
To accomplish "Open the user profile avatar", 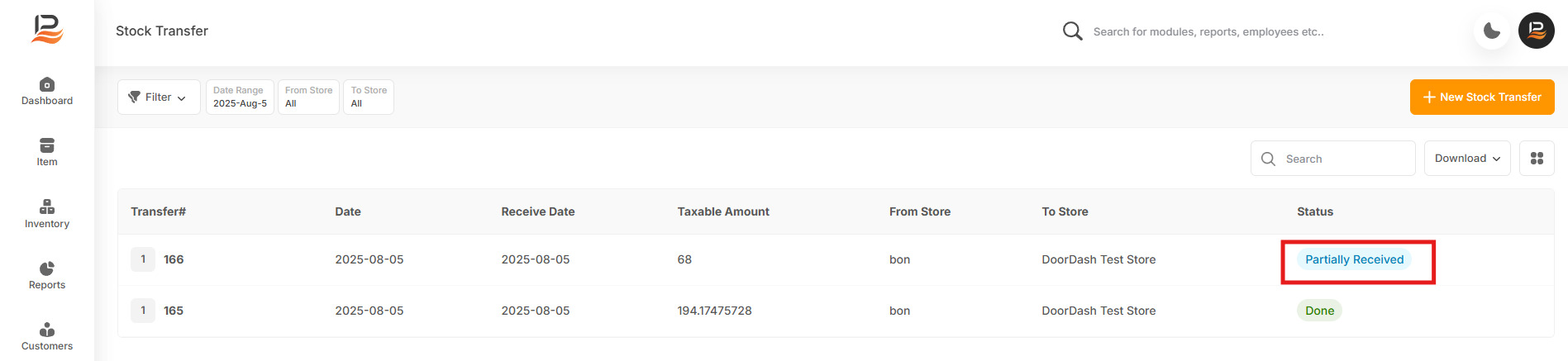I will [1536, 31].
